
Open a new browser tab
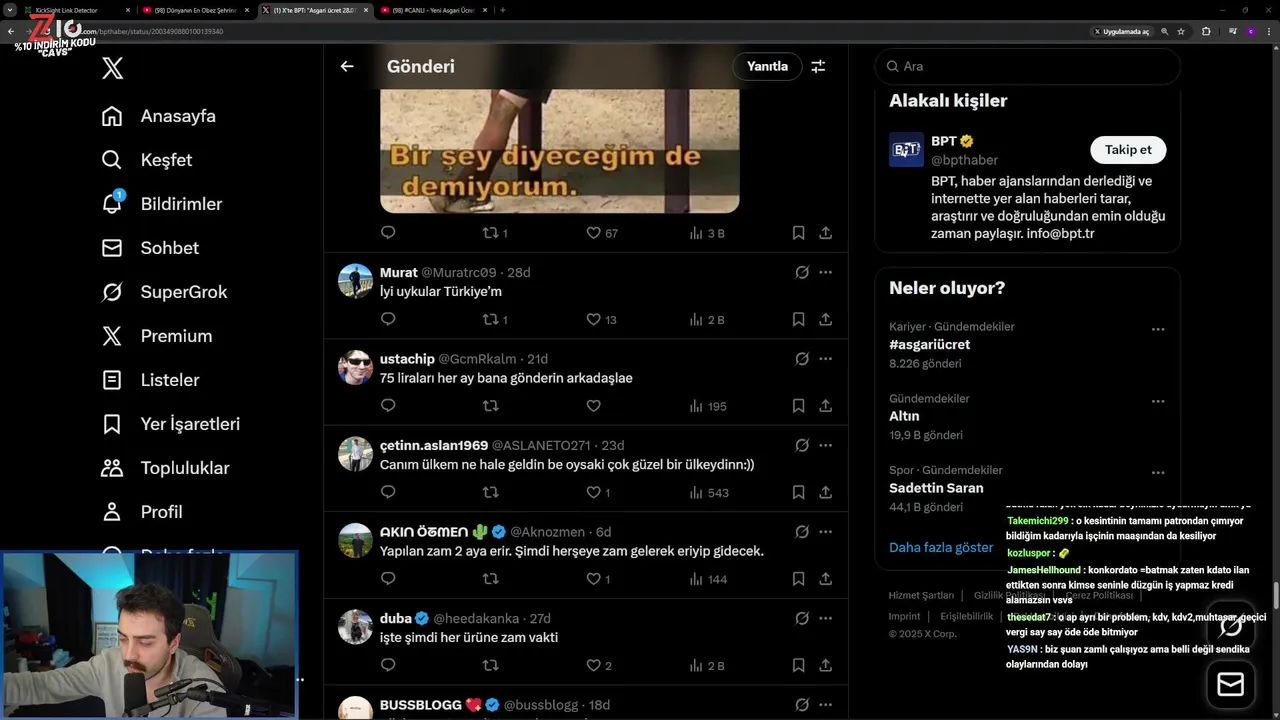pyautogui.click(x=502, y=10)
